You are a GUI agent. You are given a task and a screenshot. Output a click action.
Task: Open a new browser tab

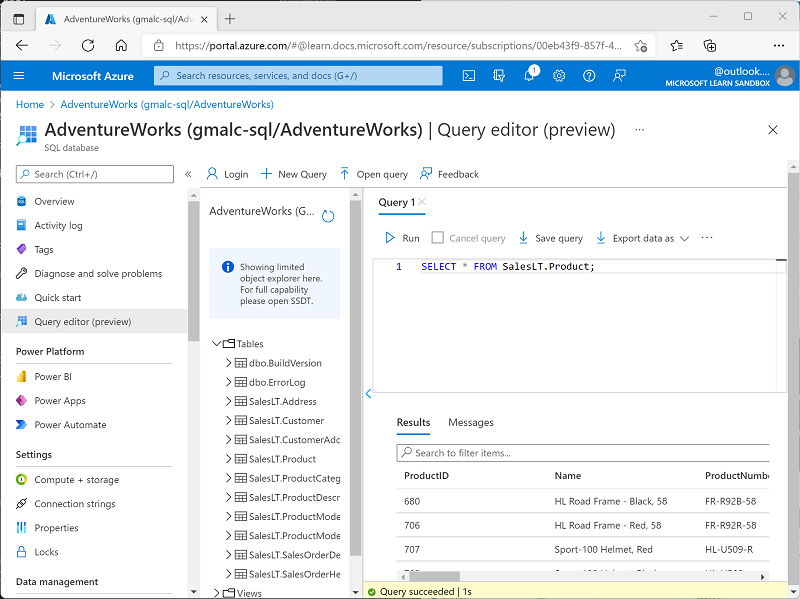(x=230, y=19)
